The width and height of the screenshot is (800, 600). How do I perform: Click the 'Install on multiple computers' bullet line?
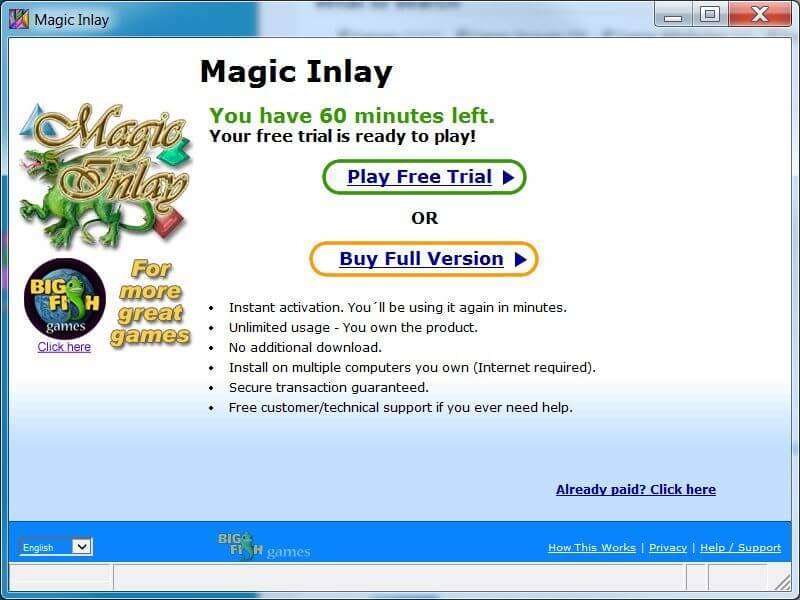coord(412,367)
